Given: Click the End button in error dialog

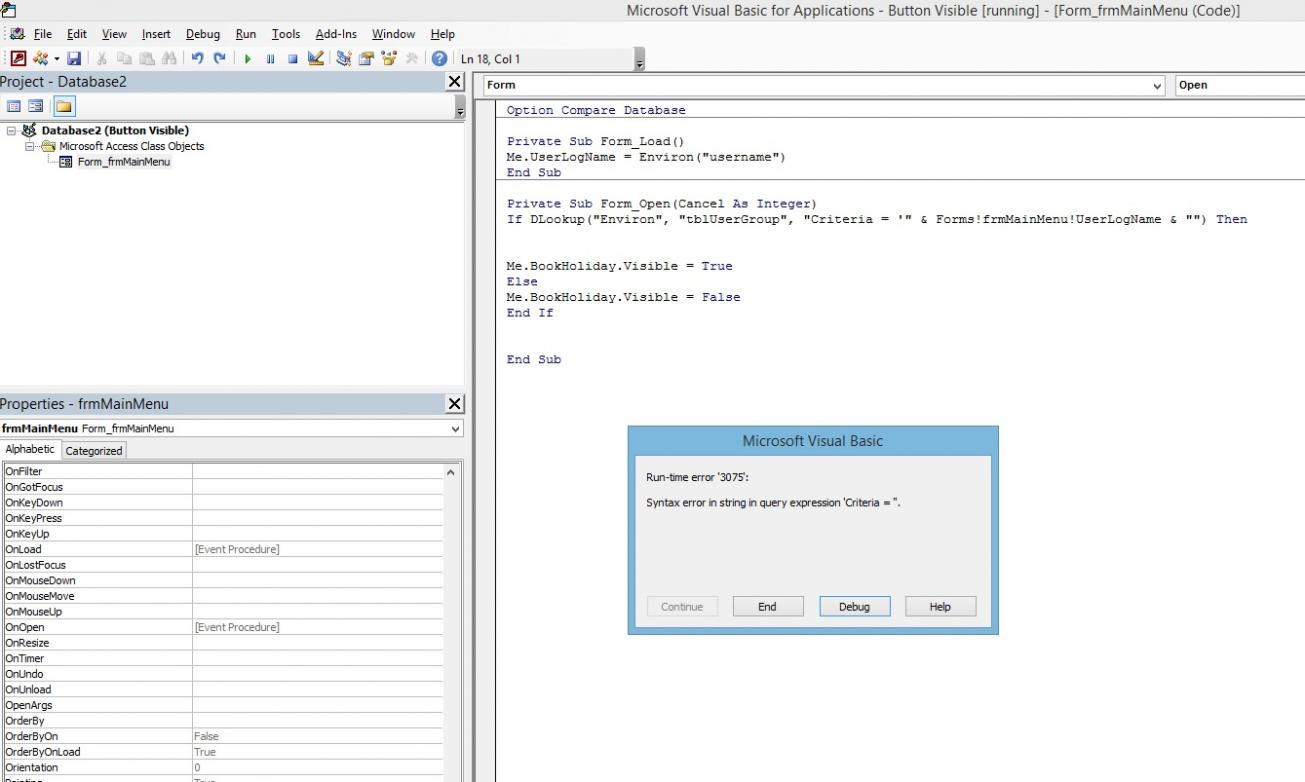Looking at the screenshot, I should [x=767, y=607].
